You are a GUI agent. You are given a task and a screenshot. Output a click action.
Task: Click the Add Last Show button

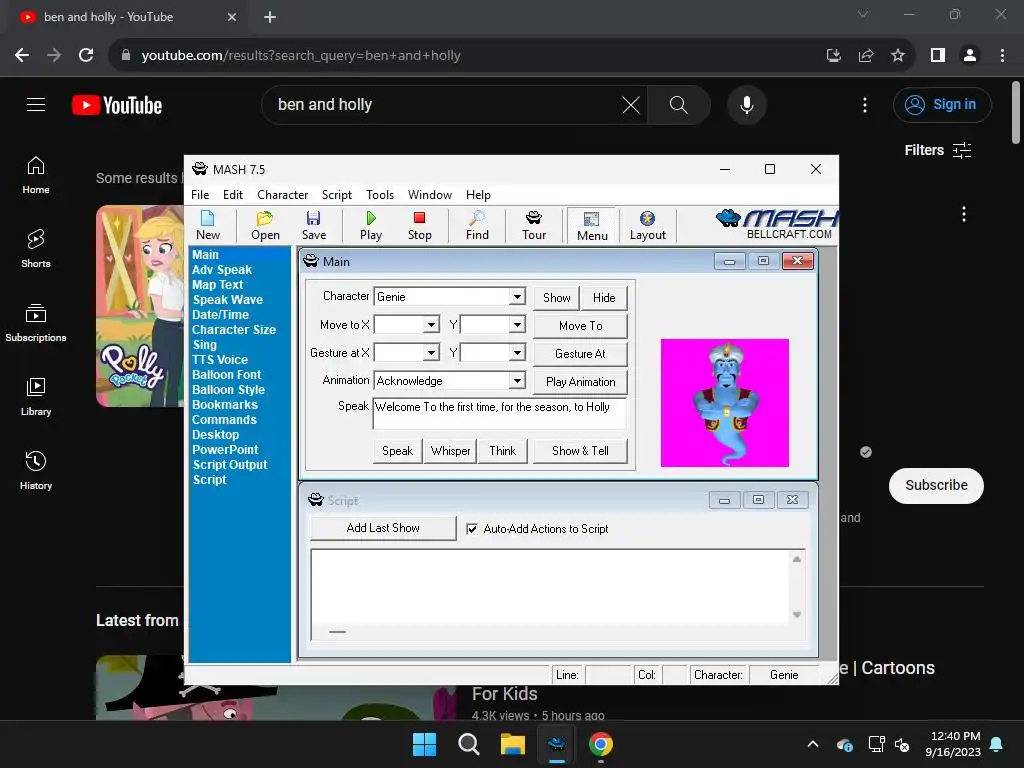(383, 528)
